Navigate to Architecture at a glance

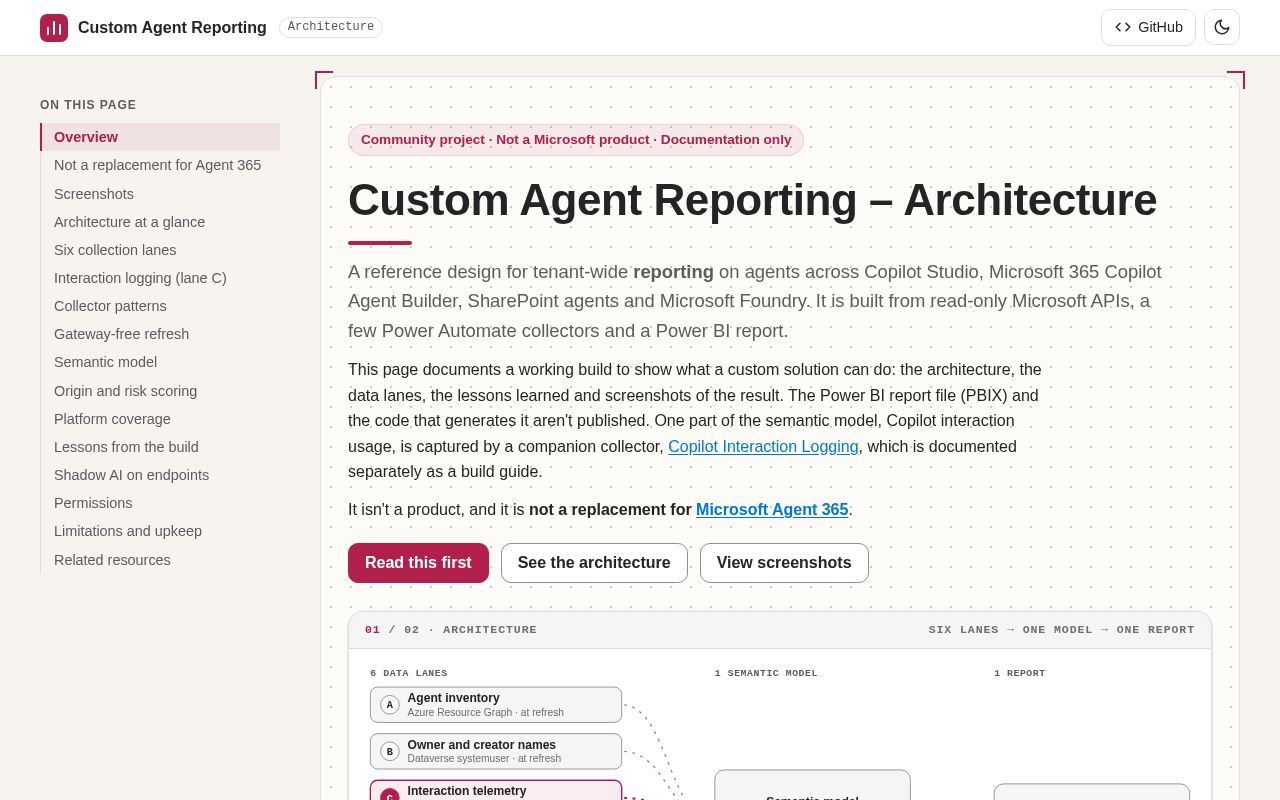[x=160, y=222]
